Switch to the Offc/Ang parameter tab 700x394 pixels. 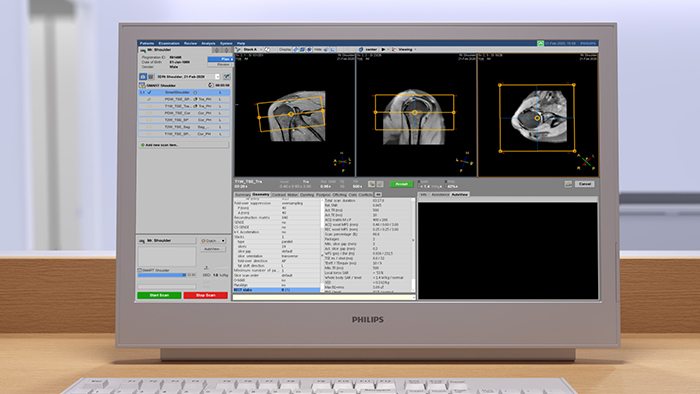tap(340, 195)
